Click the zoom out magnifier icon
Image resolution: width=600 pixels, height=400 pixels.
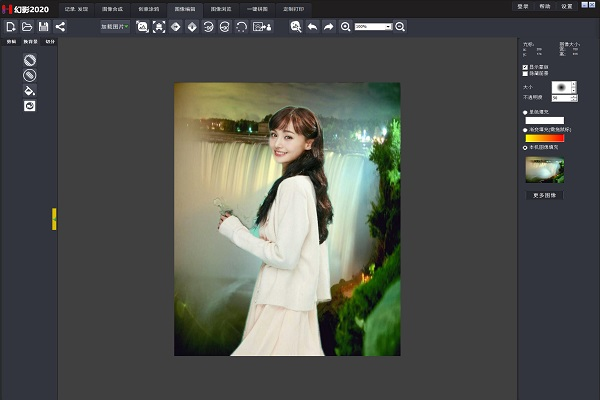(400, 26)
